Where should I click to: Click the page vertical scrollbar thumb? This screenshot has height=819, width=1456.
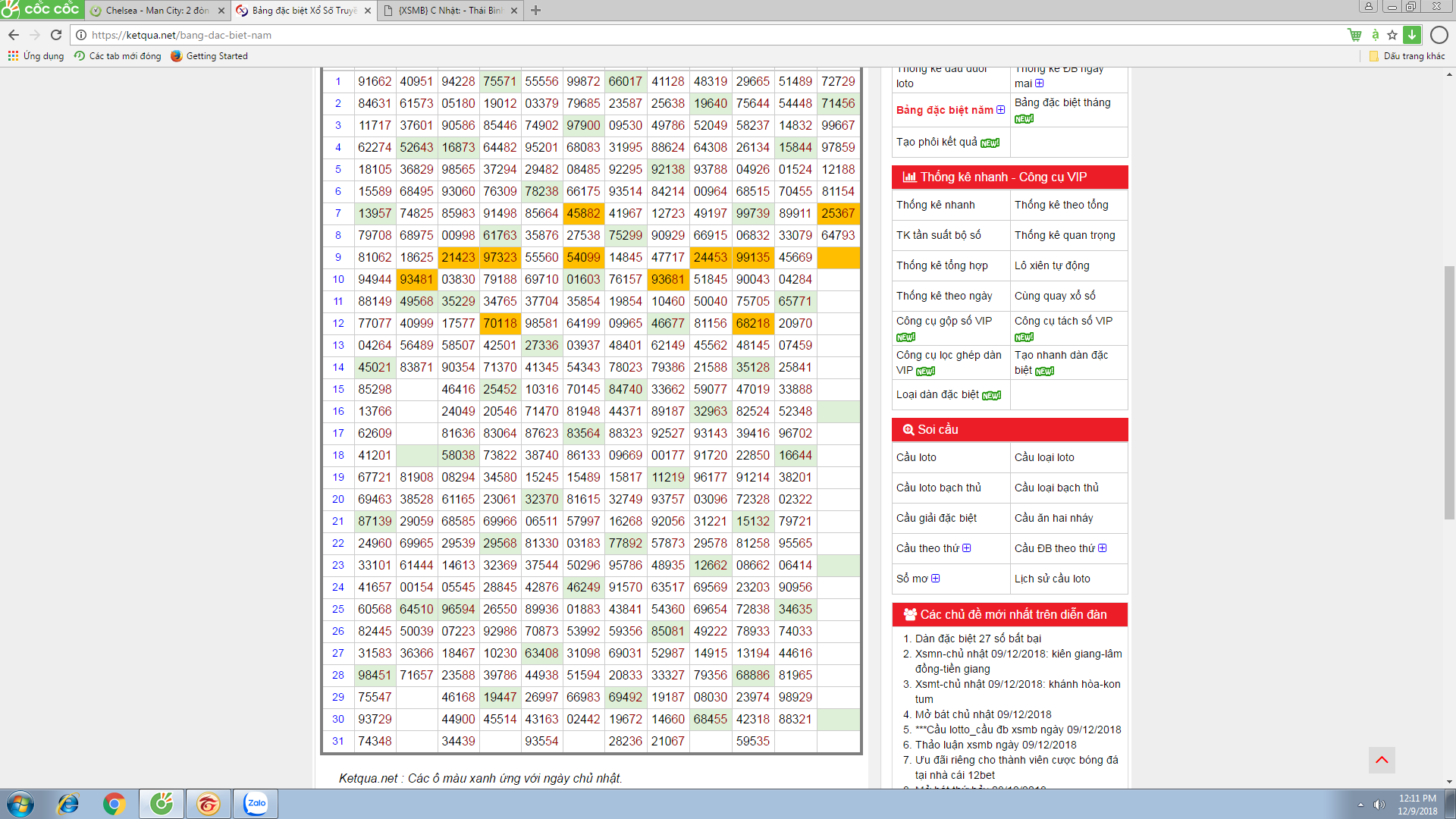1449,392
